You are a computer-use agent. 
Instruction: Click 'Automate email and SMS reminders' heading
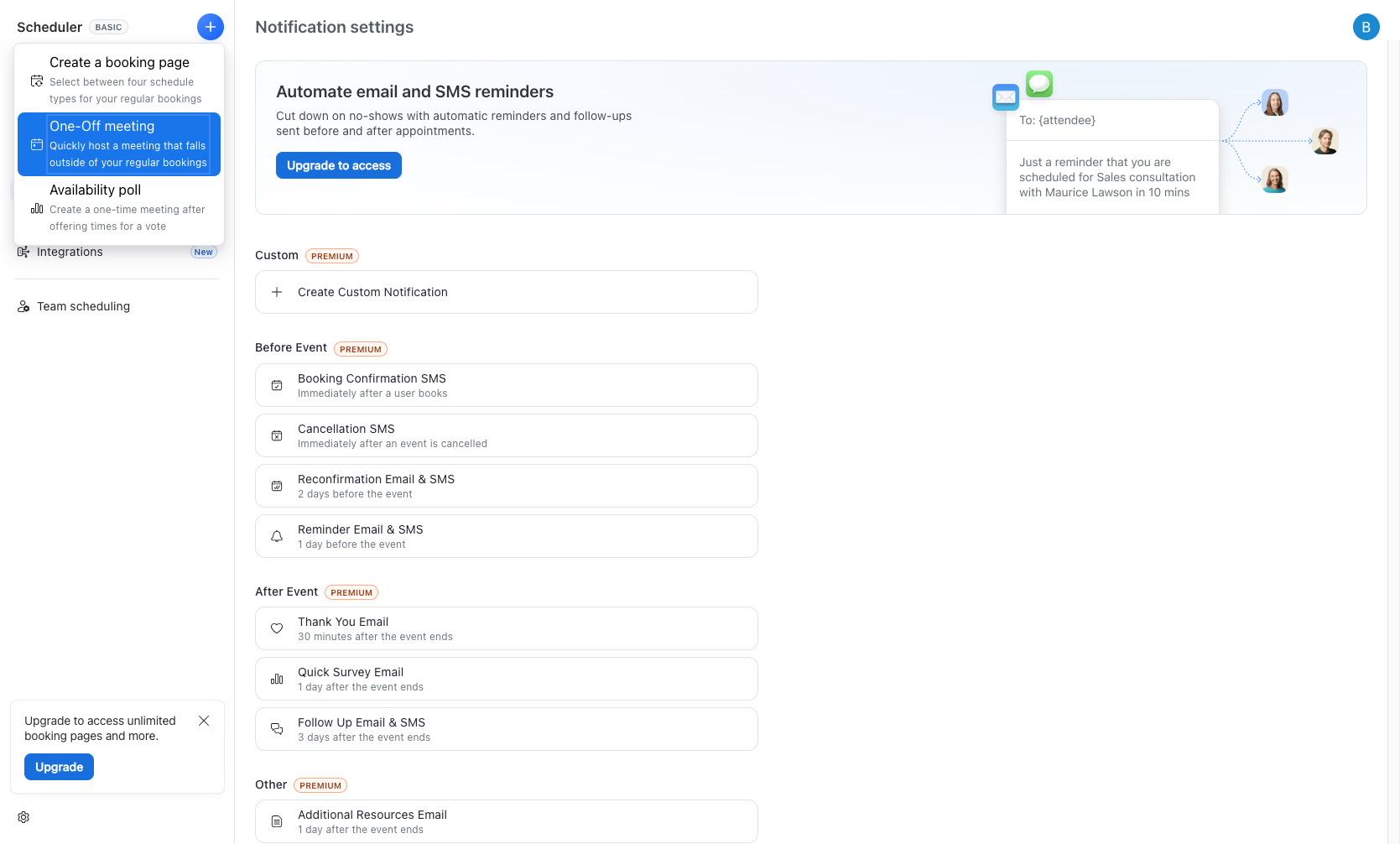[415, 91]
